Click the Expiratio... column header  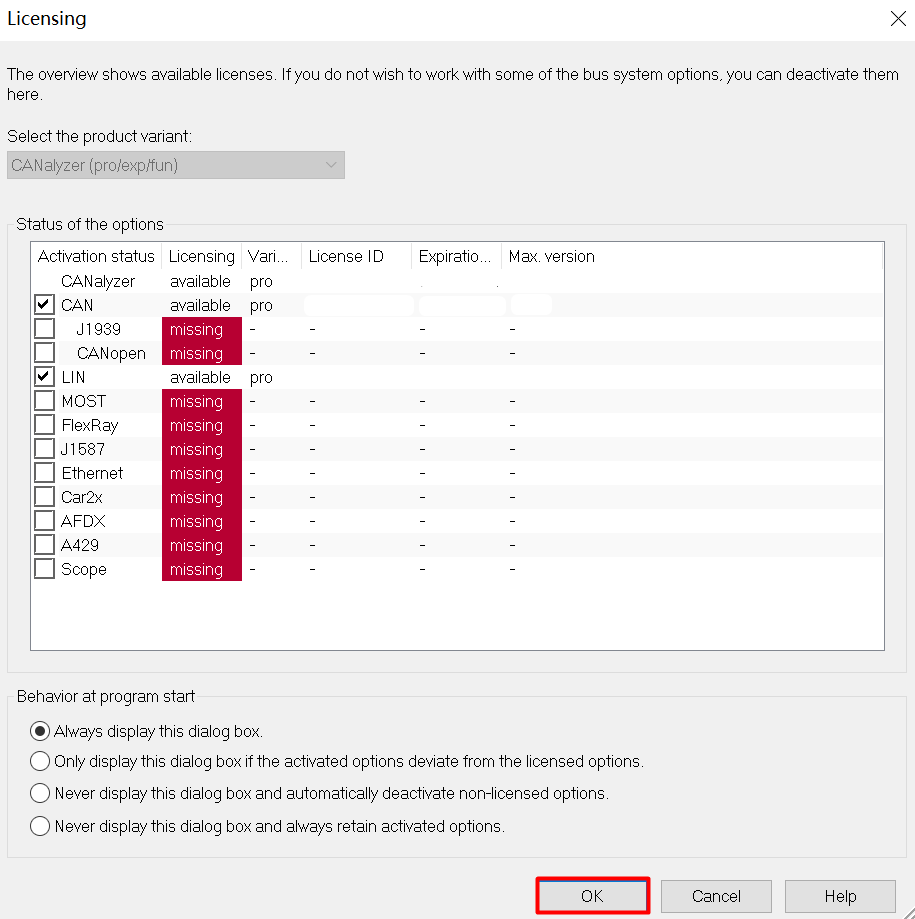tap(456, 256)
